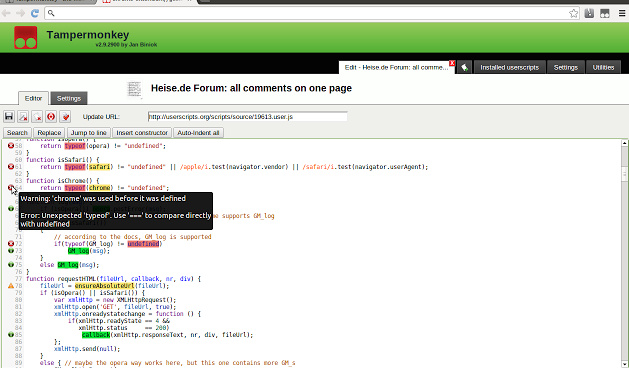This screenshot has width=629, height=368.
Task: Click the browser back arrow
Action: (x=7, y=13)
